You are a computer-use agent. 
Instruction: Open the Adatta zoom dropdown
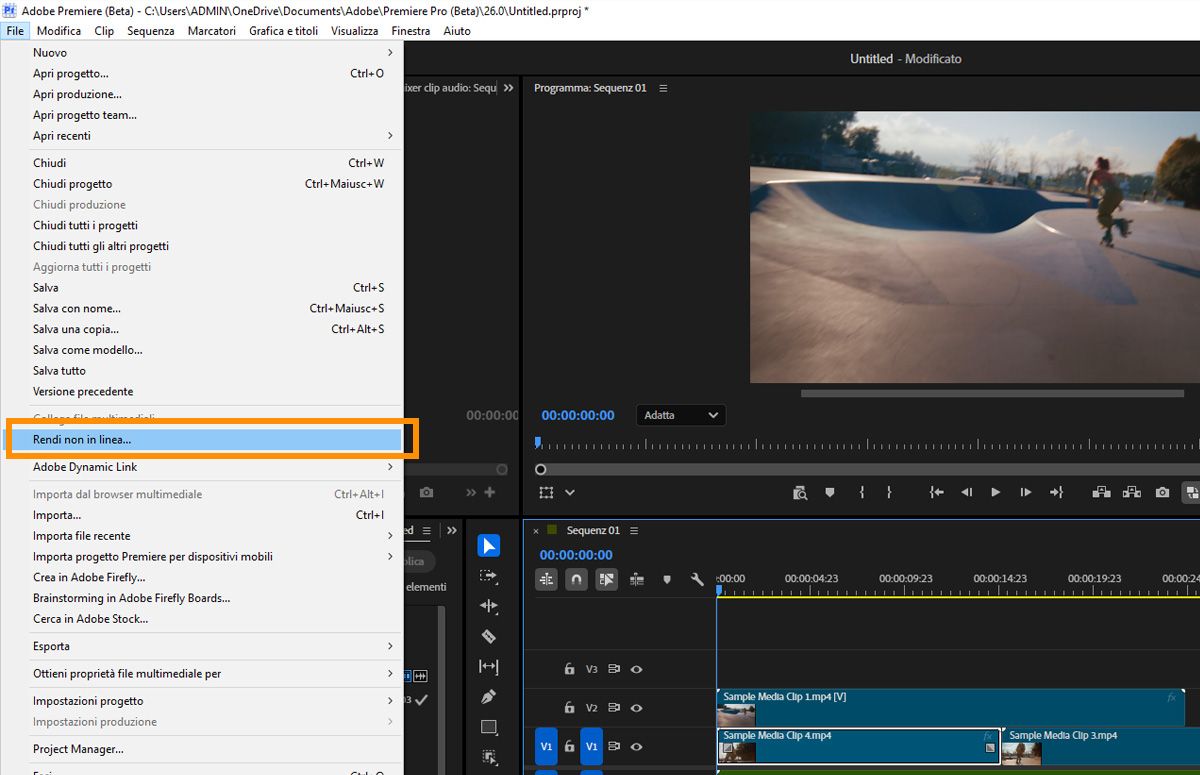pyautogui.click(x=681, y=415)
